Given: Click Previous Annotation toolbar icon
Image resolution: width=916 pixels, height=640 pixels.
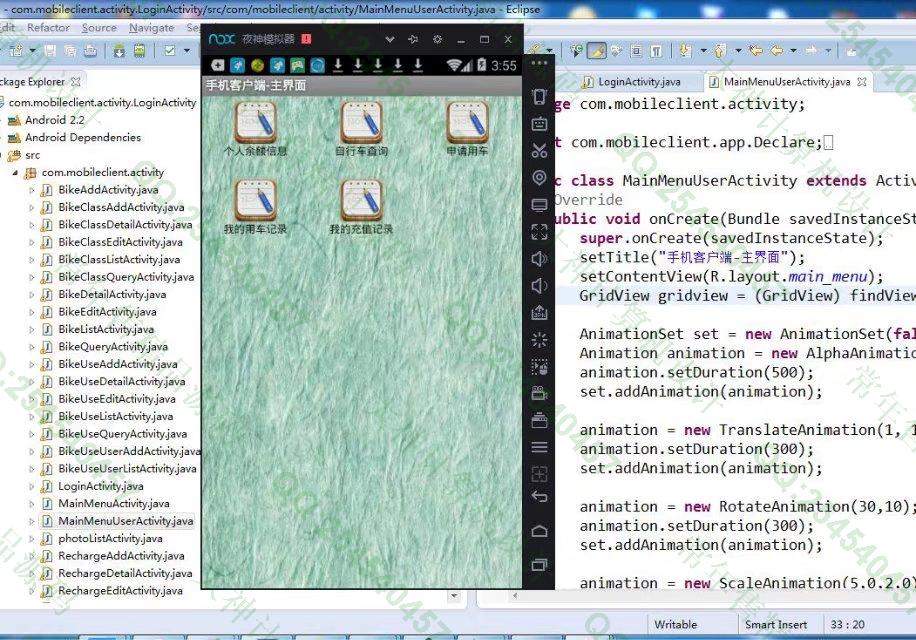Looking at the screenshot, I should click(720, 51).
